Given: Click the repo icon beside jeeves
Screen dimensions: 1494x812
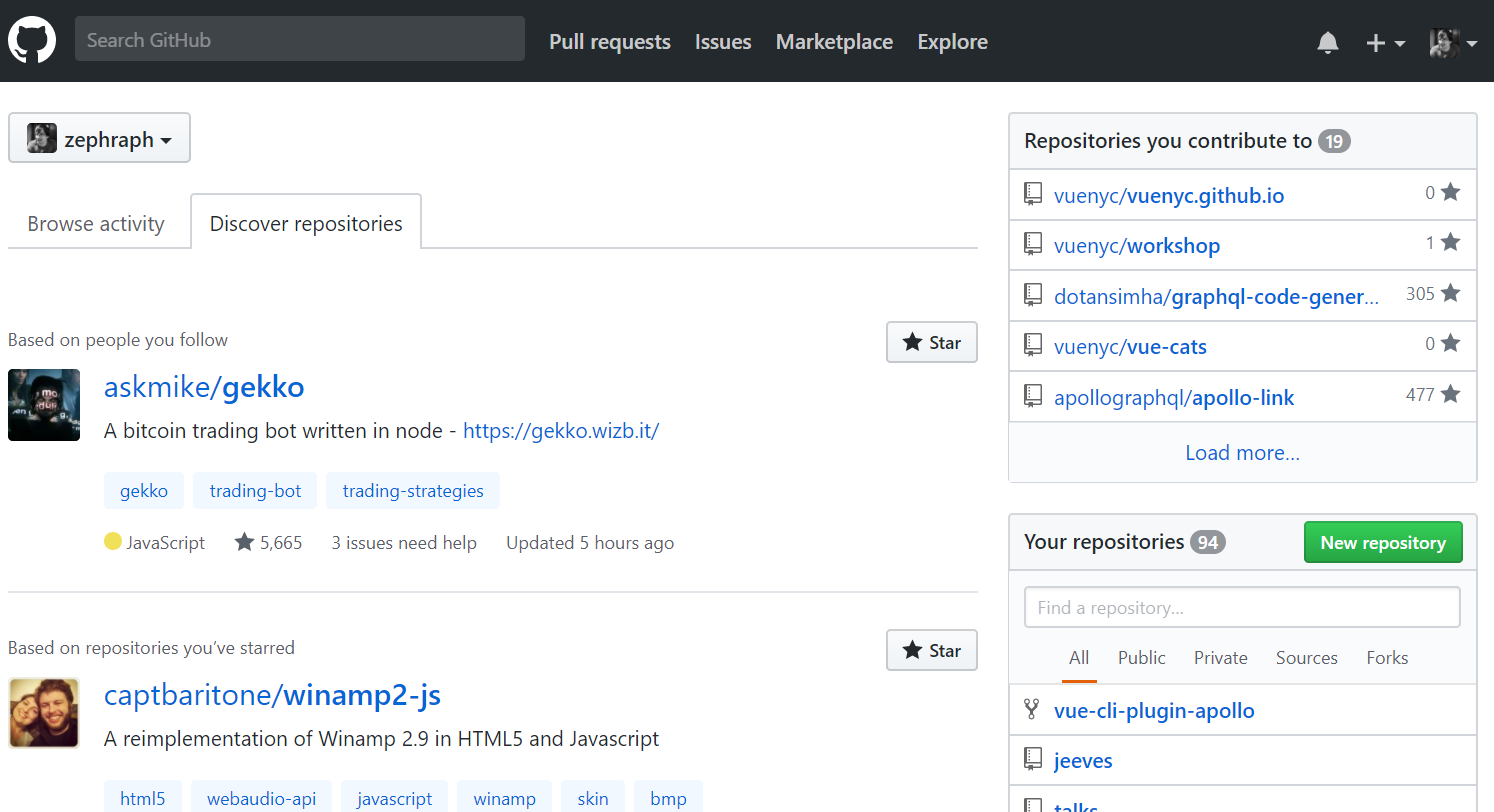Looking at the screenshot, I should [1033, 760].
